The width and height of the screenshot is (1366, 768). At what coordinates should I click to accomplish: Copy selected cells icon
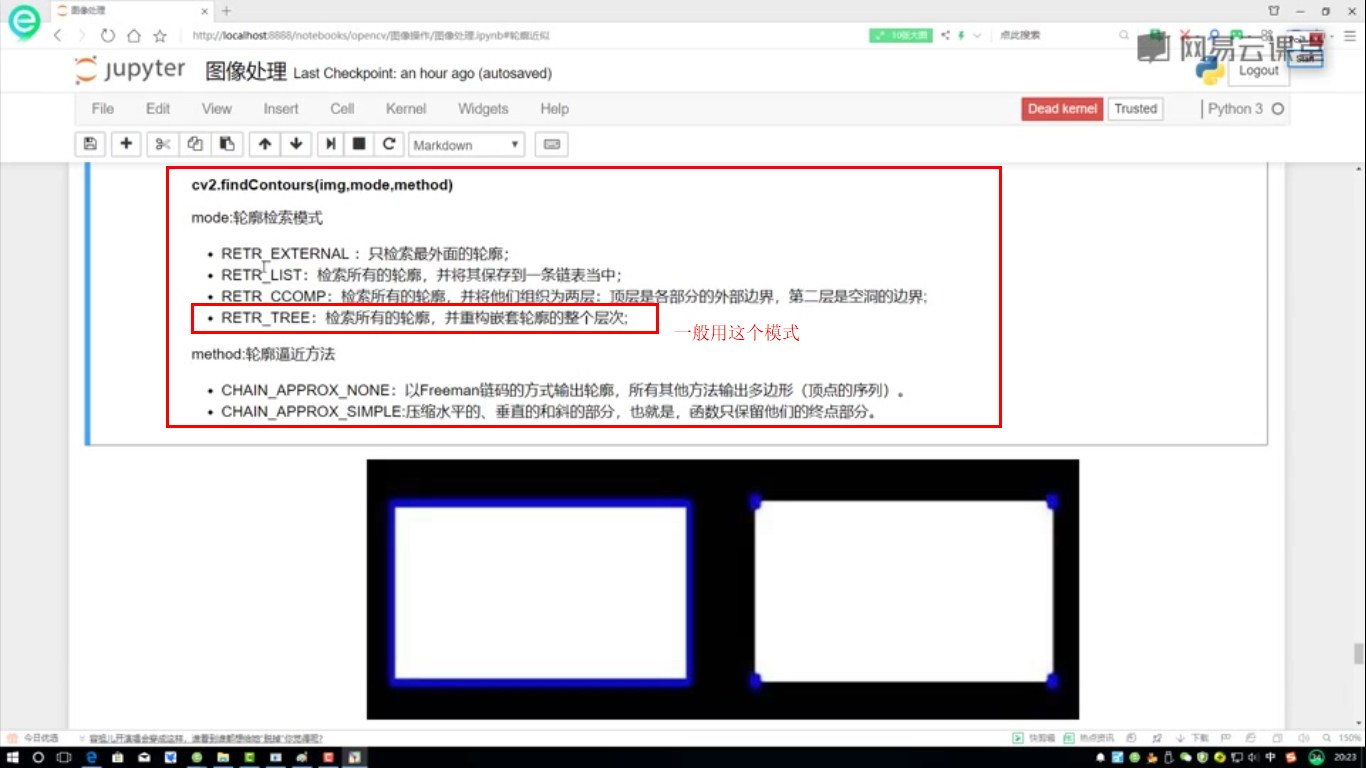coord(195,144)
